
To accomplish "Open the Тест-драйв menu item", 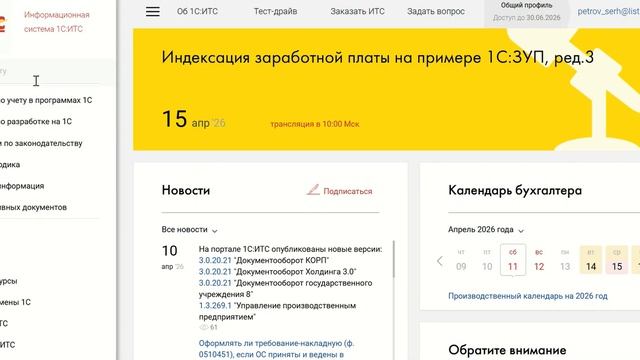I will pyautogui.click(x=276, y=11).
